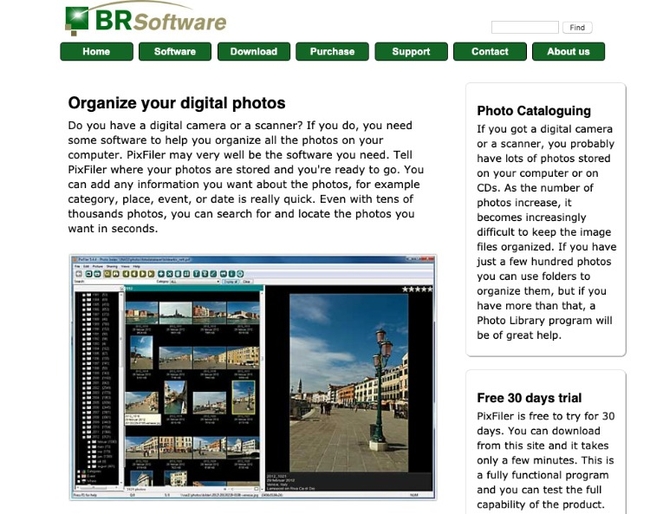Click the BR Software logo
This screenshot has width=650, height=514.
click(x=146, y=19)
